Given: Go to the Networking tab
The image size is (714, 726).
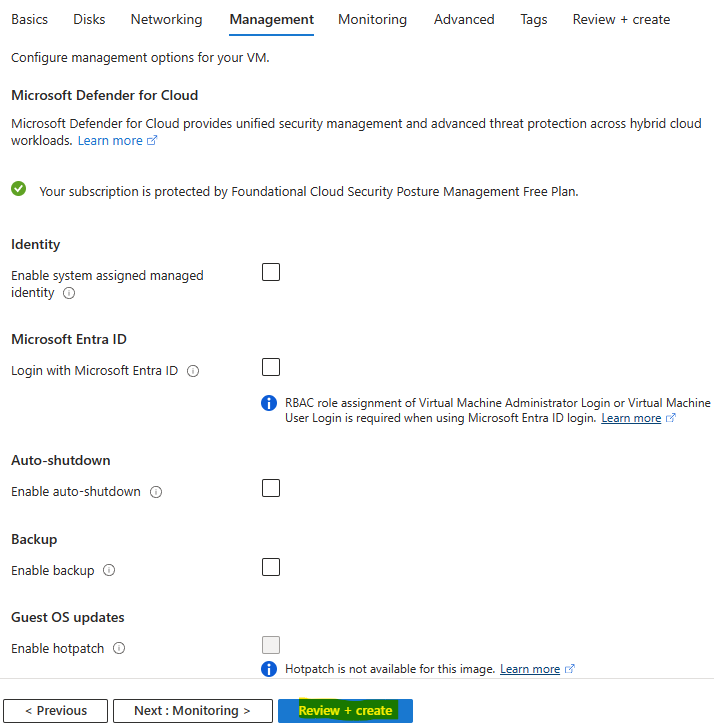Looking at the screenshot, I should (166, 19).
